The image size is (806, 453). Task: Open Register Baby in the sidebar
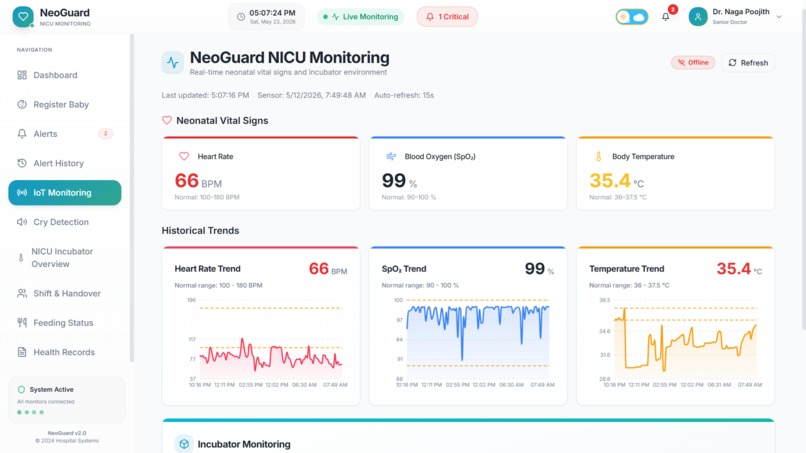point(65,104)
